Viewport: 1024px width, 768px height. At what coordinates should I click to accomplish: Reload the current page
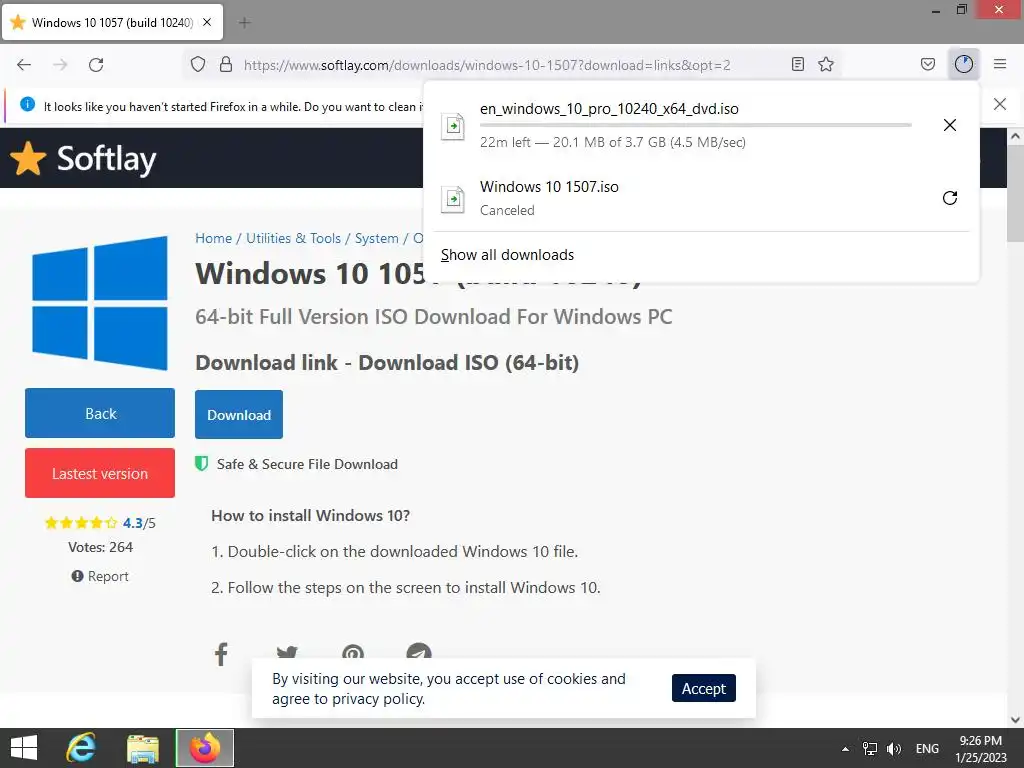pos(96,65)
